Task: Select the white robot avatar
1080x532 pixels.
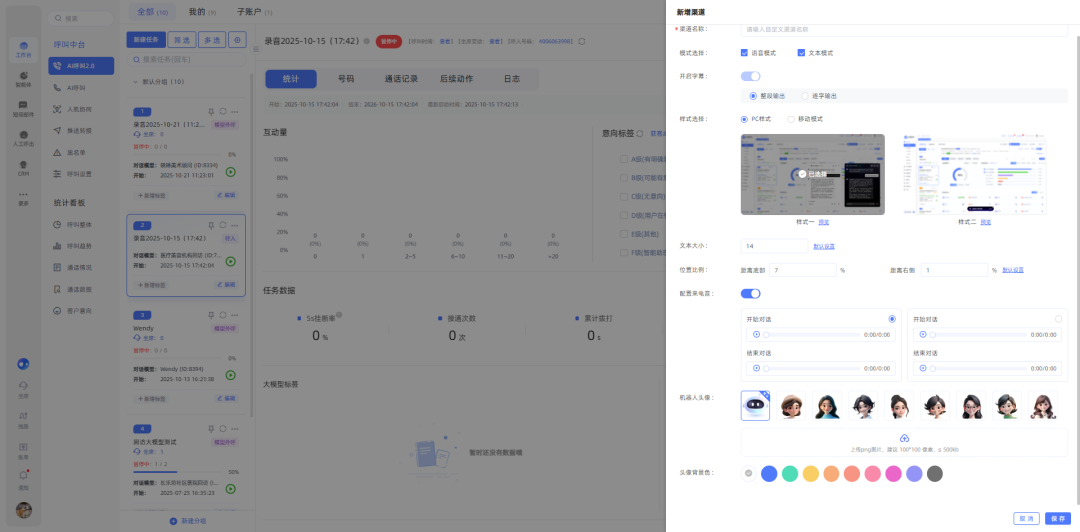Action: click(755, 405)
